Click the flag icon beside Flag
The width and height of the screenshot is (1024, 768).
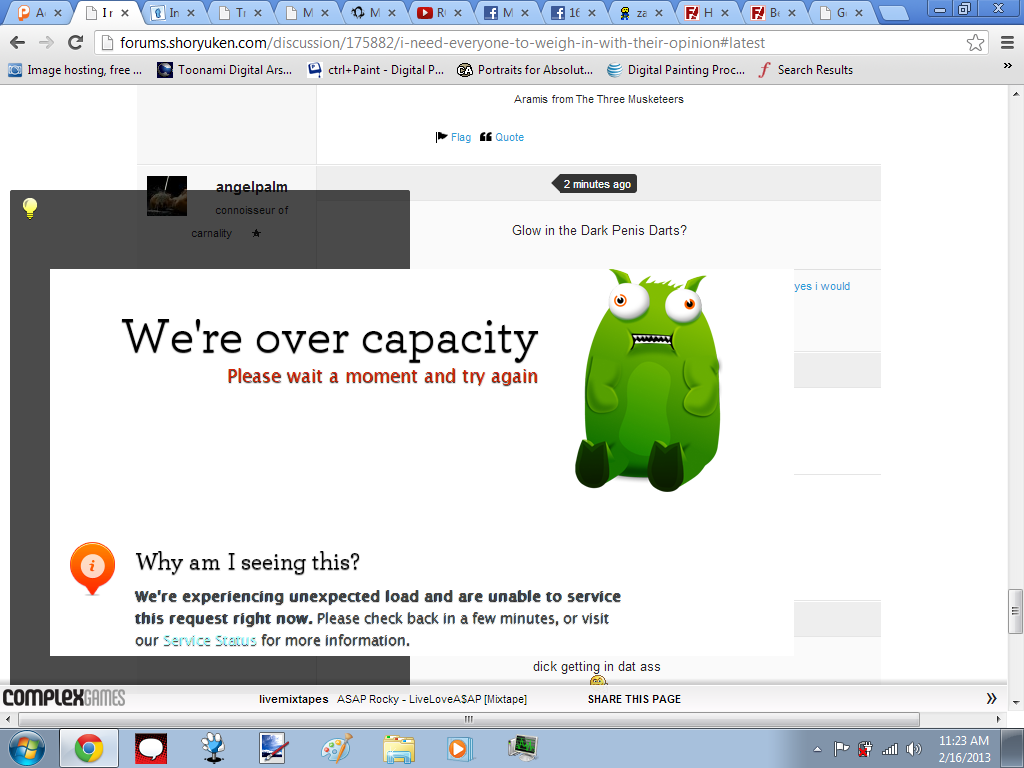[441, 137]
